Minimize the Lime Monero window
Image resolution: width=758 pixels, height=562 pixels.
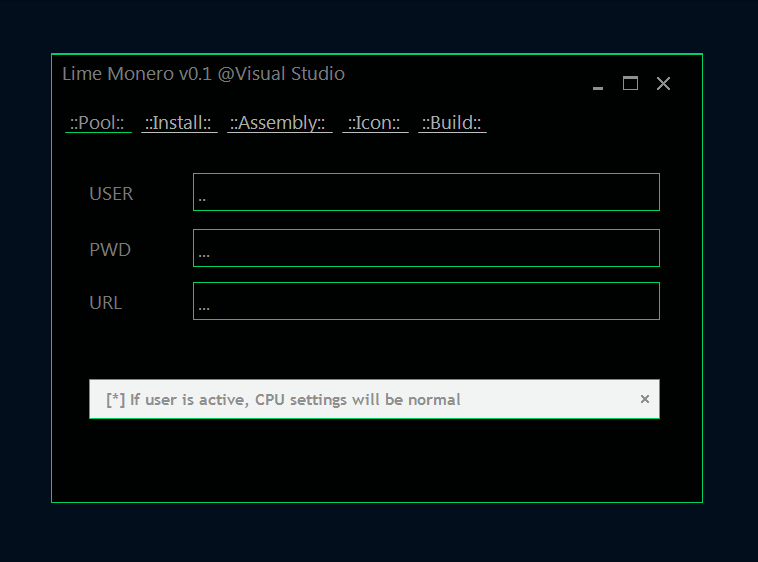tap(598, 87)
